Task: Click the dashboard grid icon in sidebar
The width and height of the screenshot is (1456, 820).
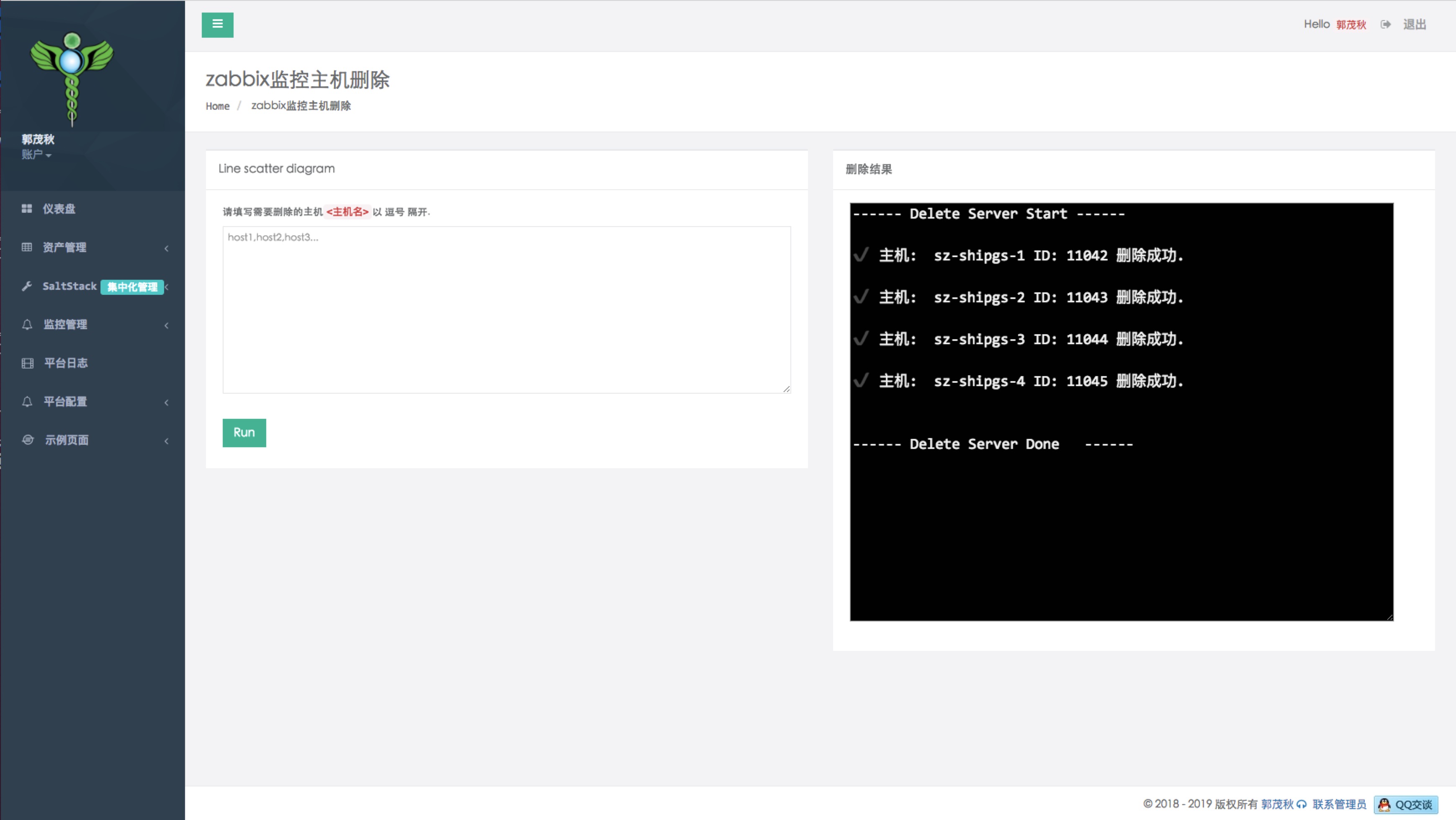Action: coord(26,209)
